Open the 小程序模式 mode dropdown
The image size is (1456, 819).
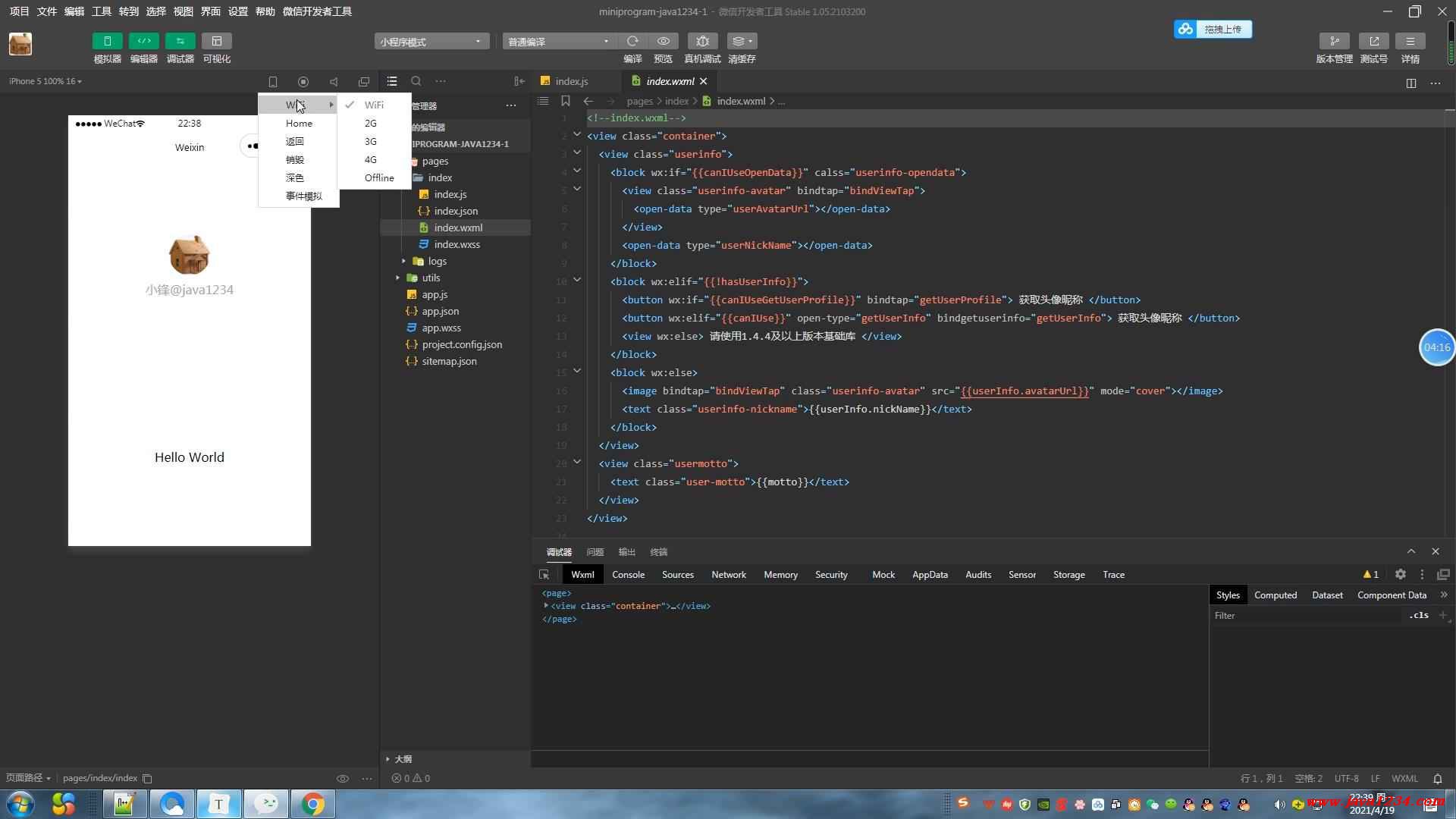[x=431, y=42]
